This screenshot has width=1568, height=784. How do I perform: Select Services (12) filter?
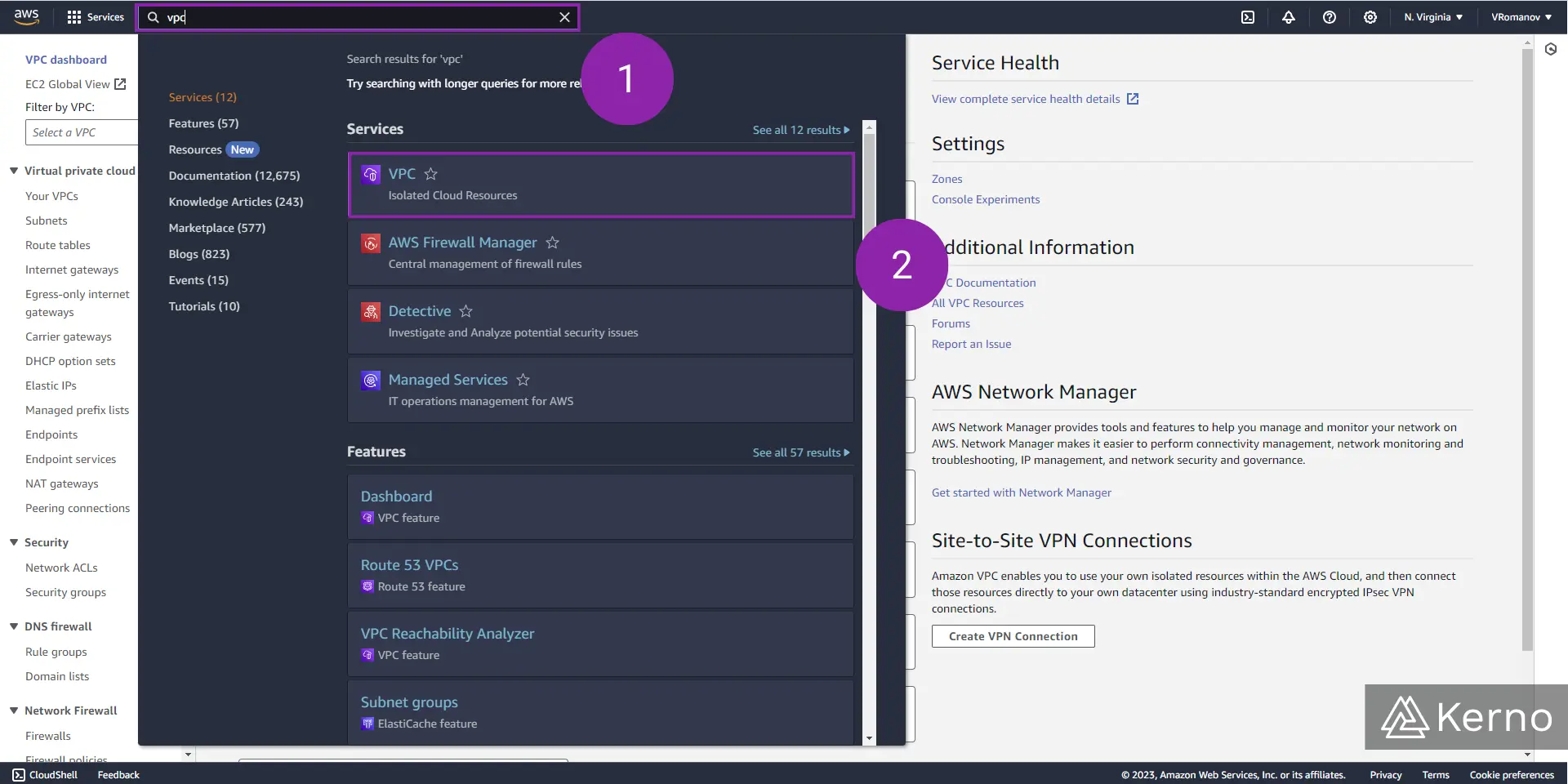[203, 97]
